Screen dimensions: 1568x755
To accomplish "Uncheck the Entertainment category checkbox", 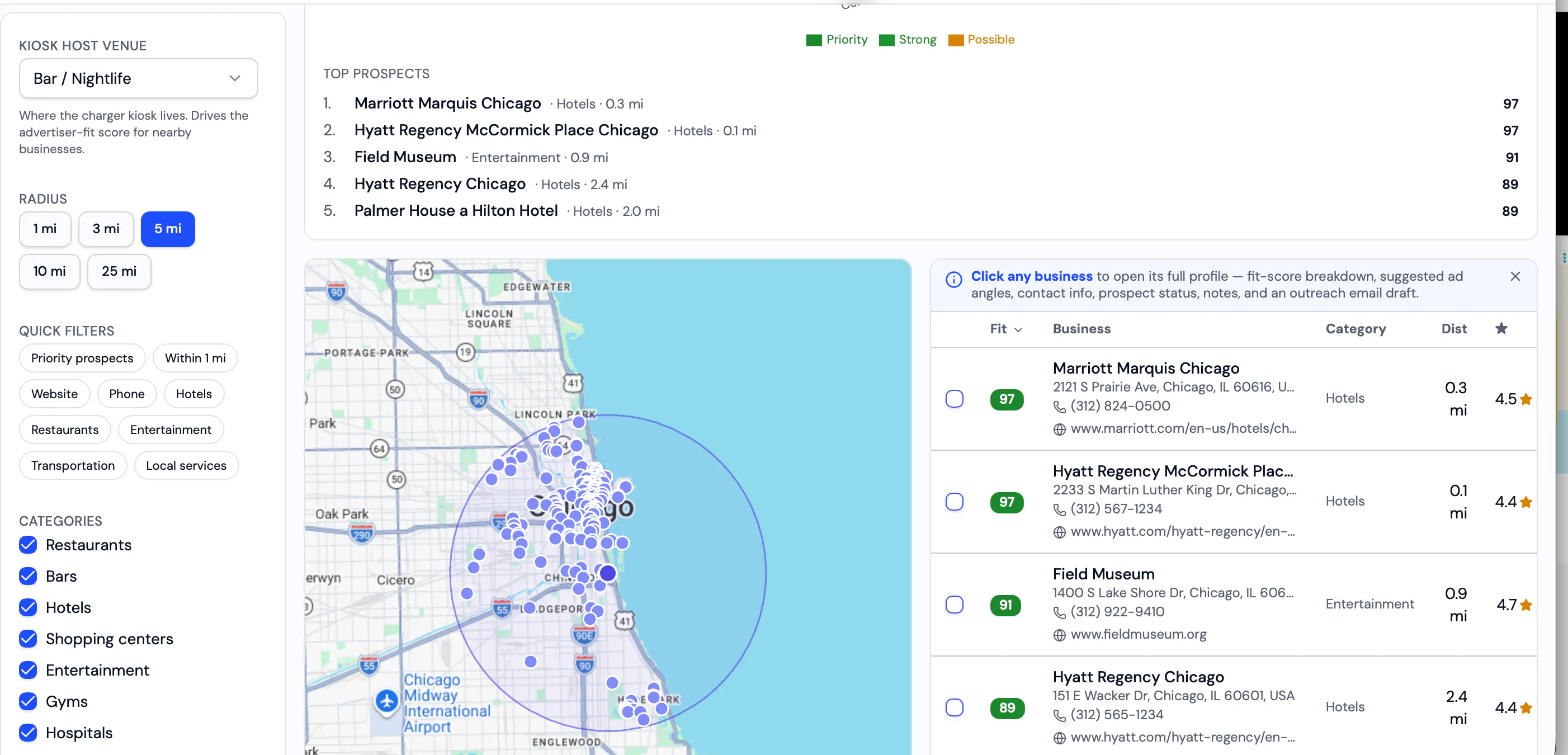I will pos(28,671).
